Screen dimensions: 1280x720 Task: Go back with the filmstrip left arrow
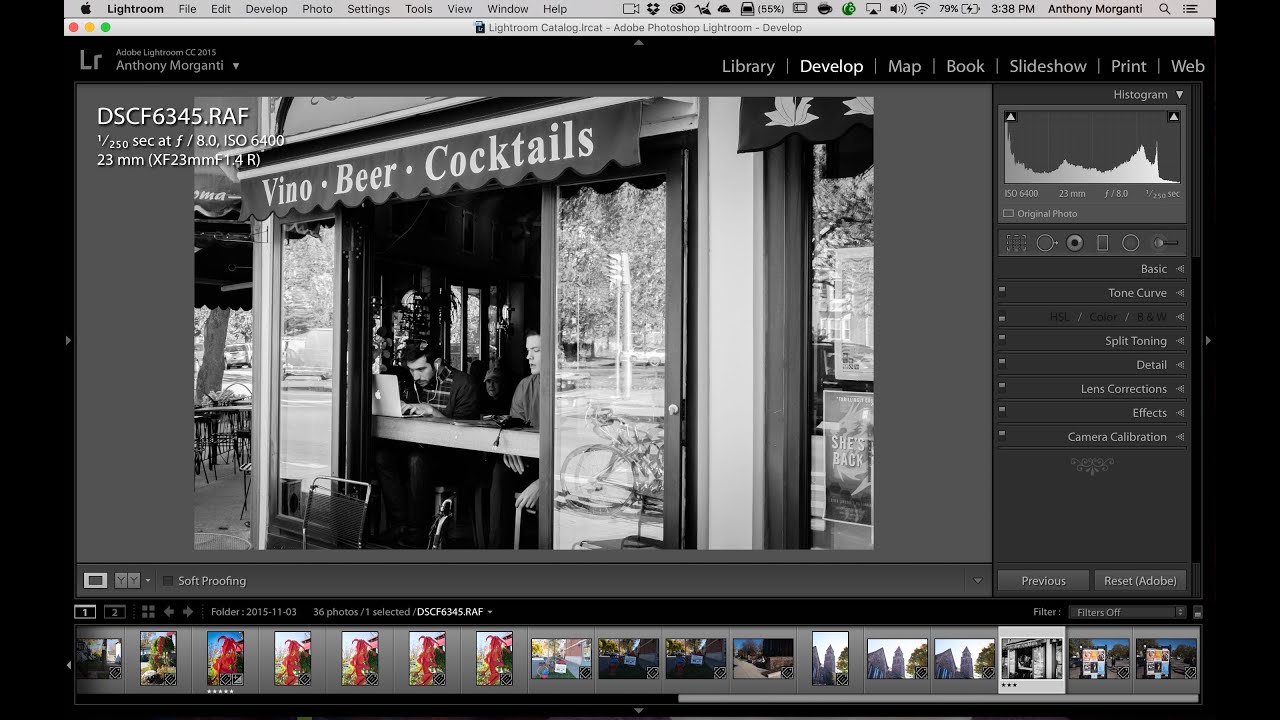click(x=168, y=612)
